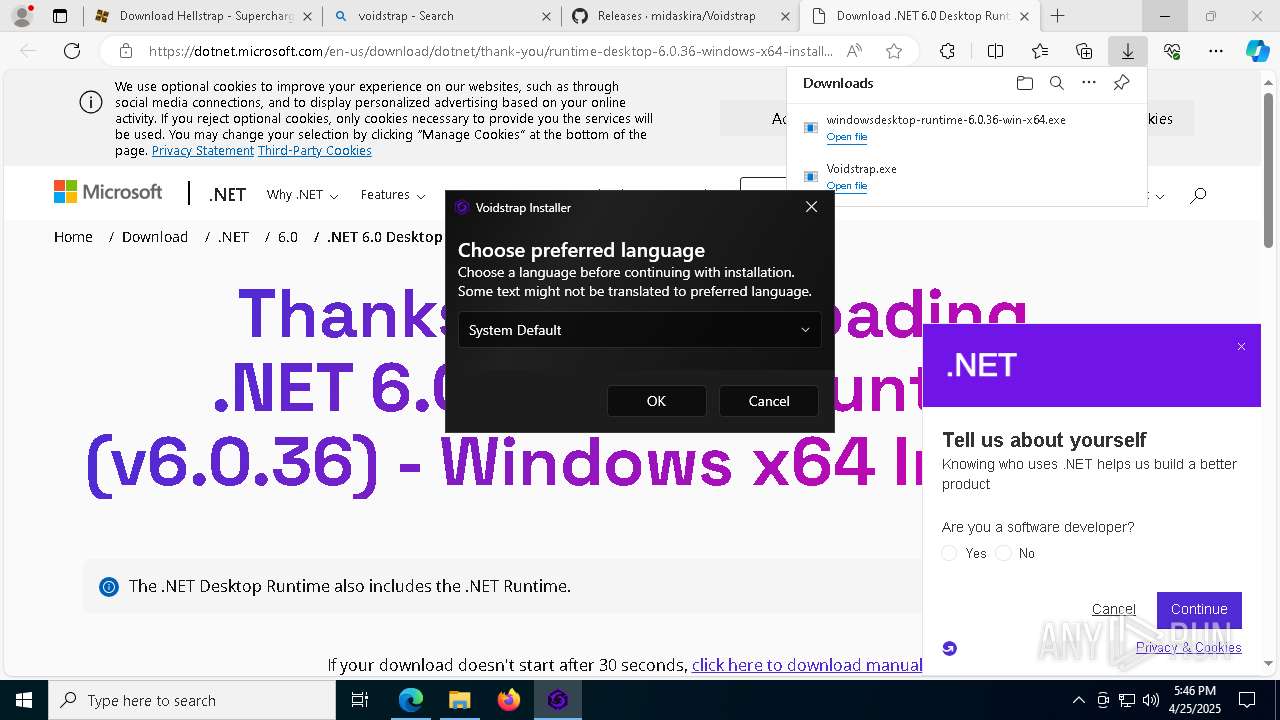The image size is (1280, 720).
Task: Click the Downloads toolbar icon
Action: pos(1128,51)
